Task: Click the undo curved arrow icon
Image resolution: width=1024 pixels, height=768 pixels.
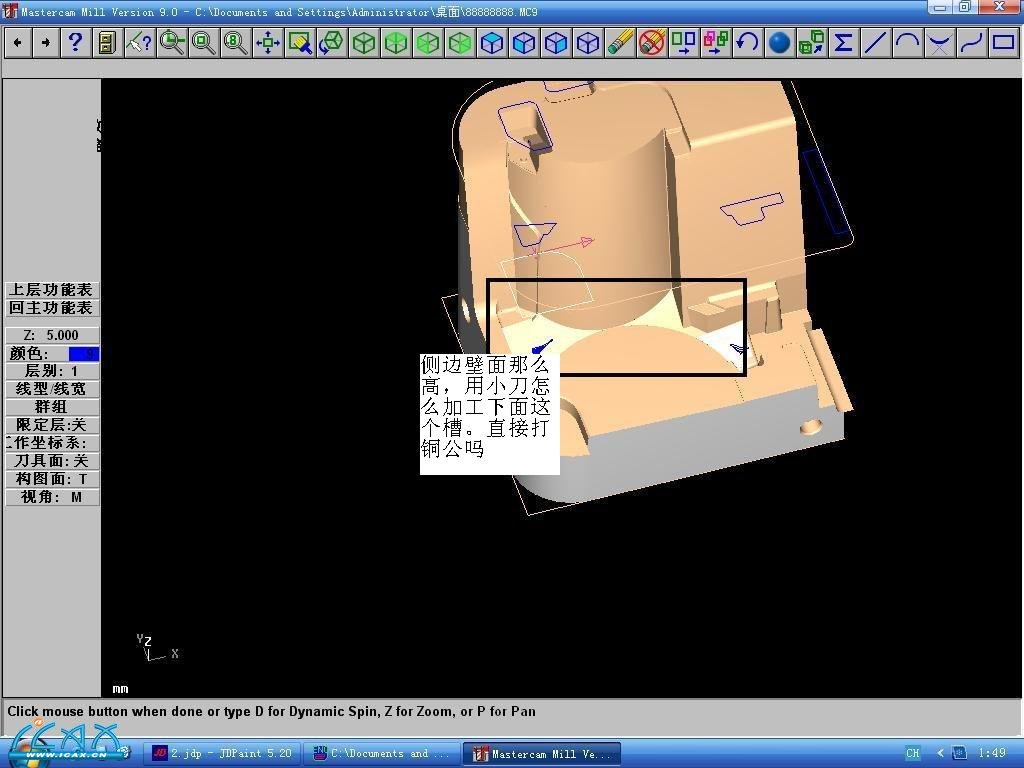Action: click(747, 43)
